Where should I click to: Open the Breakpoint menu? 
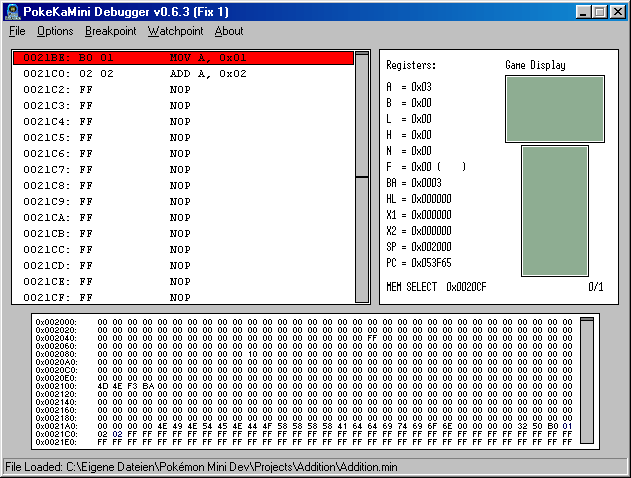[110, 31]
